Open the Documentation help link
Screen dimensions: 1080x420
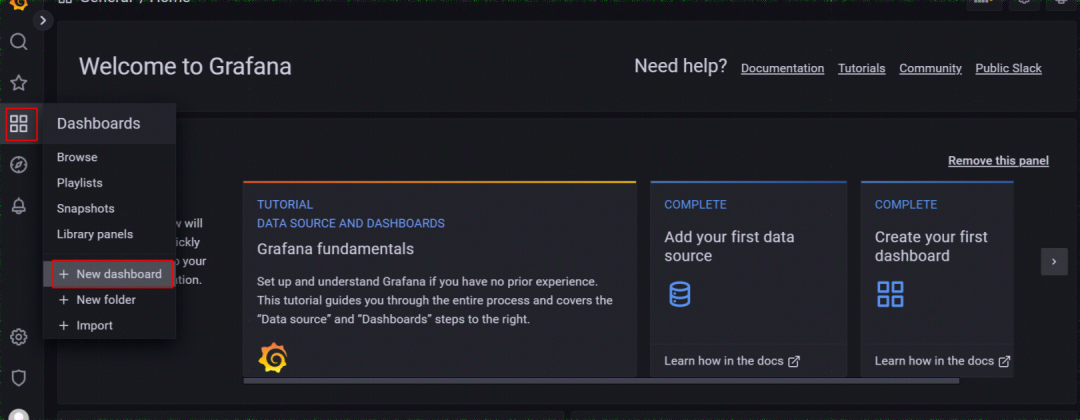pos(782,68)
